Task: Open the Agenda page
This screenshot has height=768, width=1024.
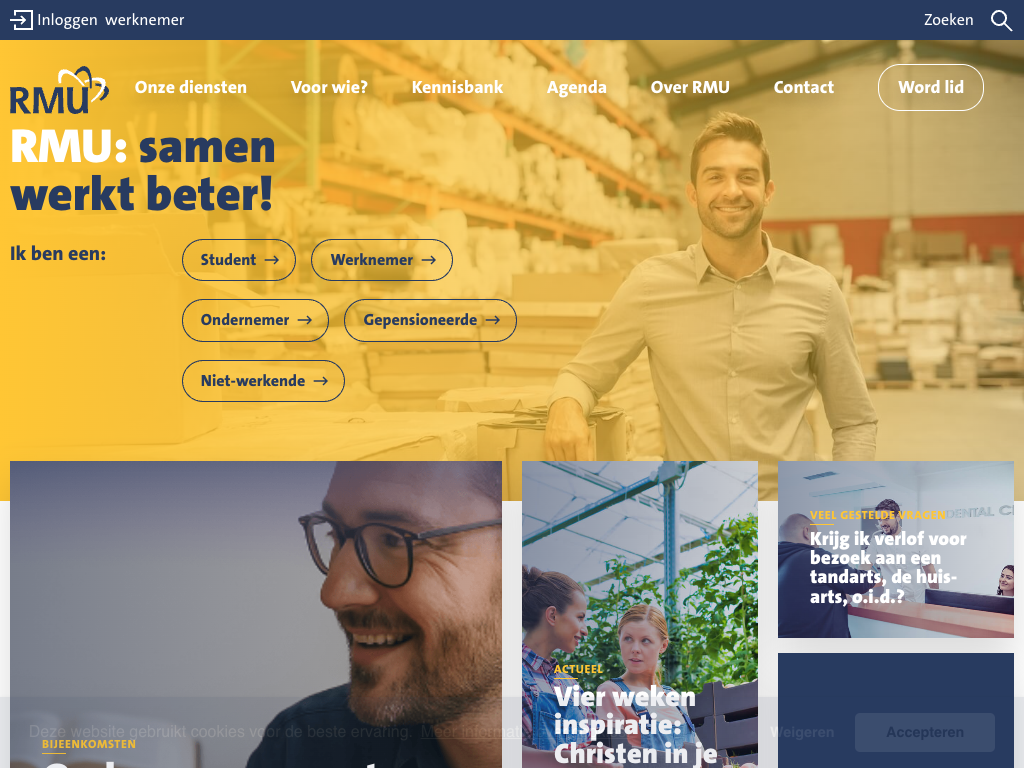Action: pyautogui.click(x=577, y=88)
